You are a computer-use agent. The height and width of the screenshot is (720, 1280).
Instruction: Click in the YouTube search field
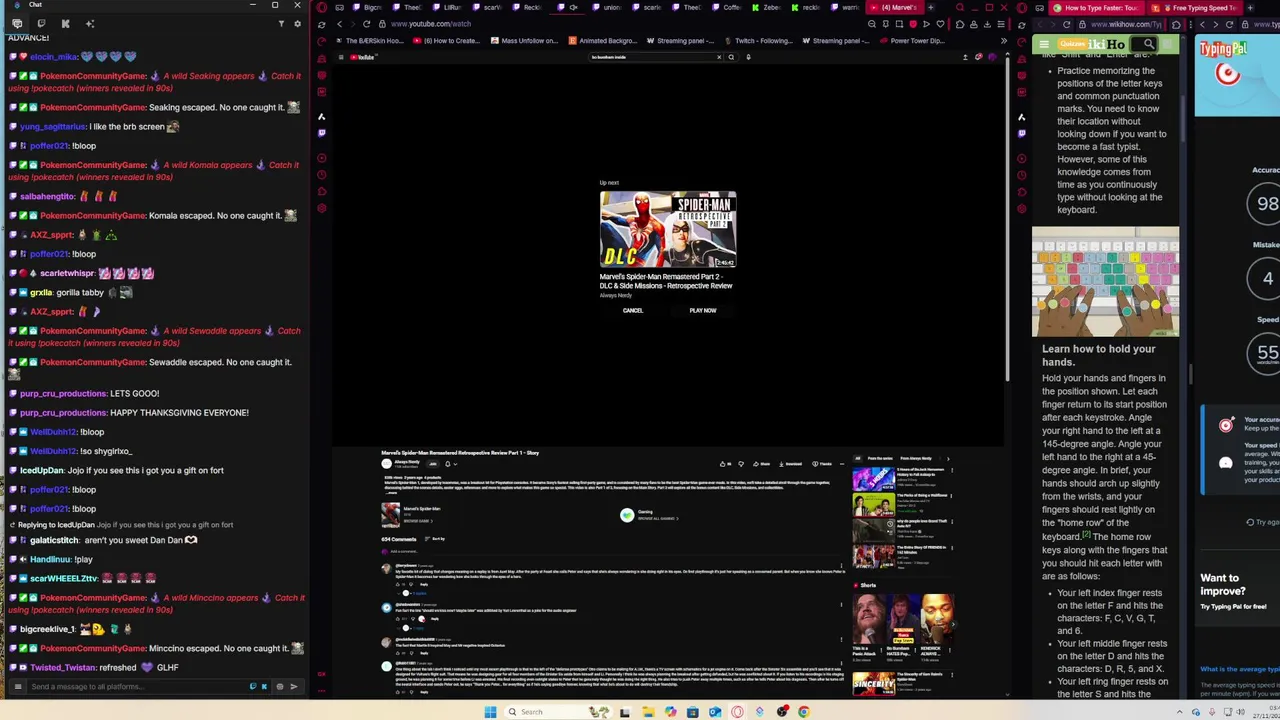pos(650,57)
